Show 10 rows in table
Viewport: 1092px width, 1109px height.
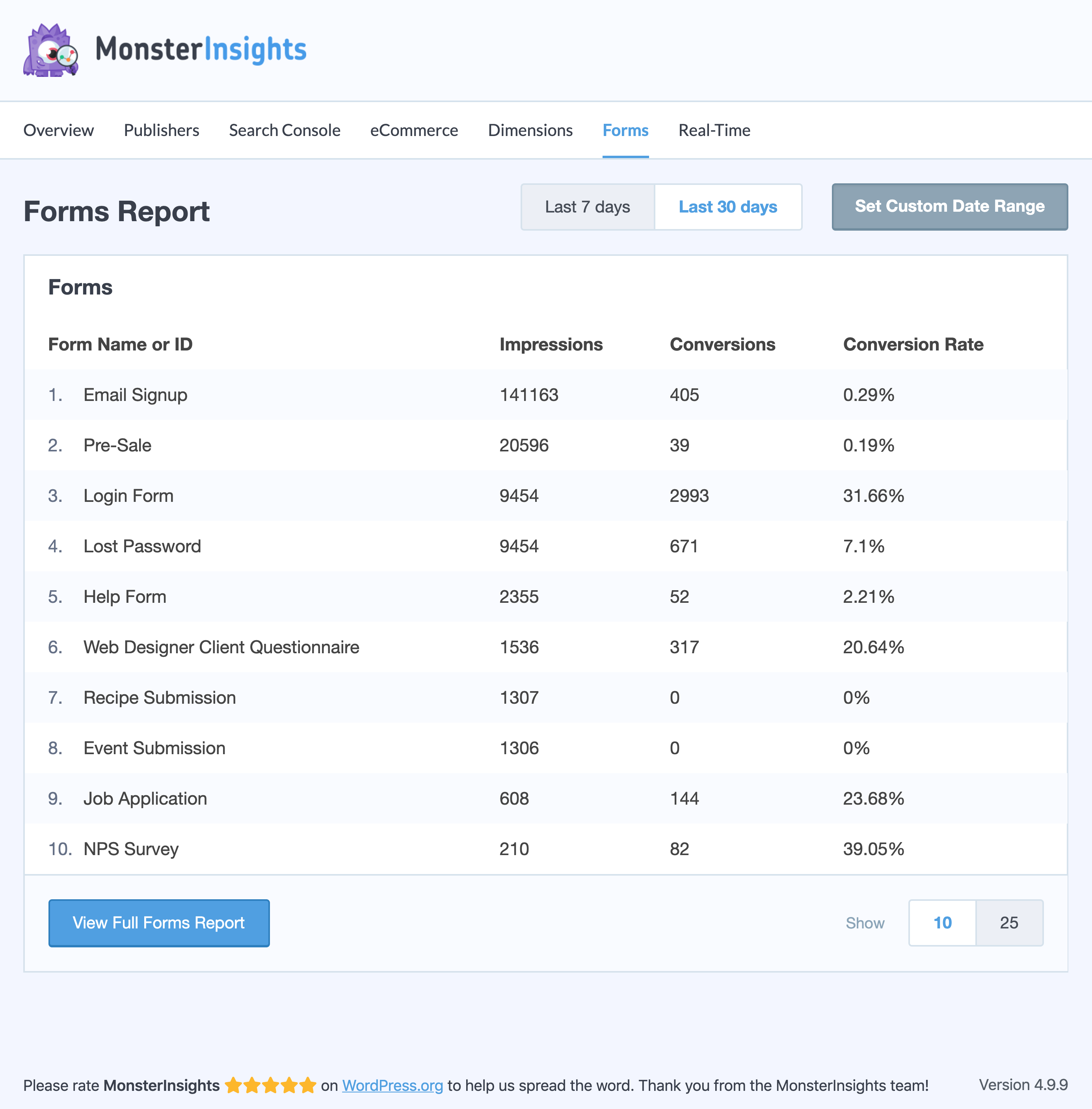point(942,923)
